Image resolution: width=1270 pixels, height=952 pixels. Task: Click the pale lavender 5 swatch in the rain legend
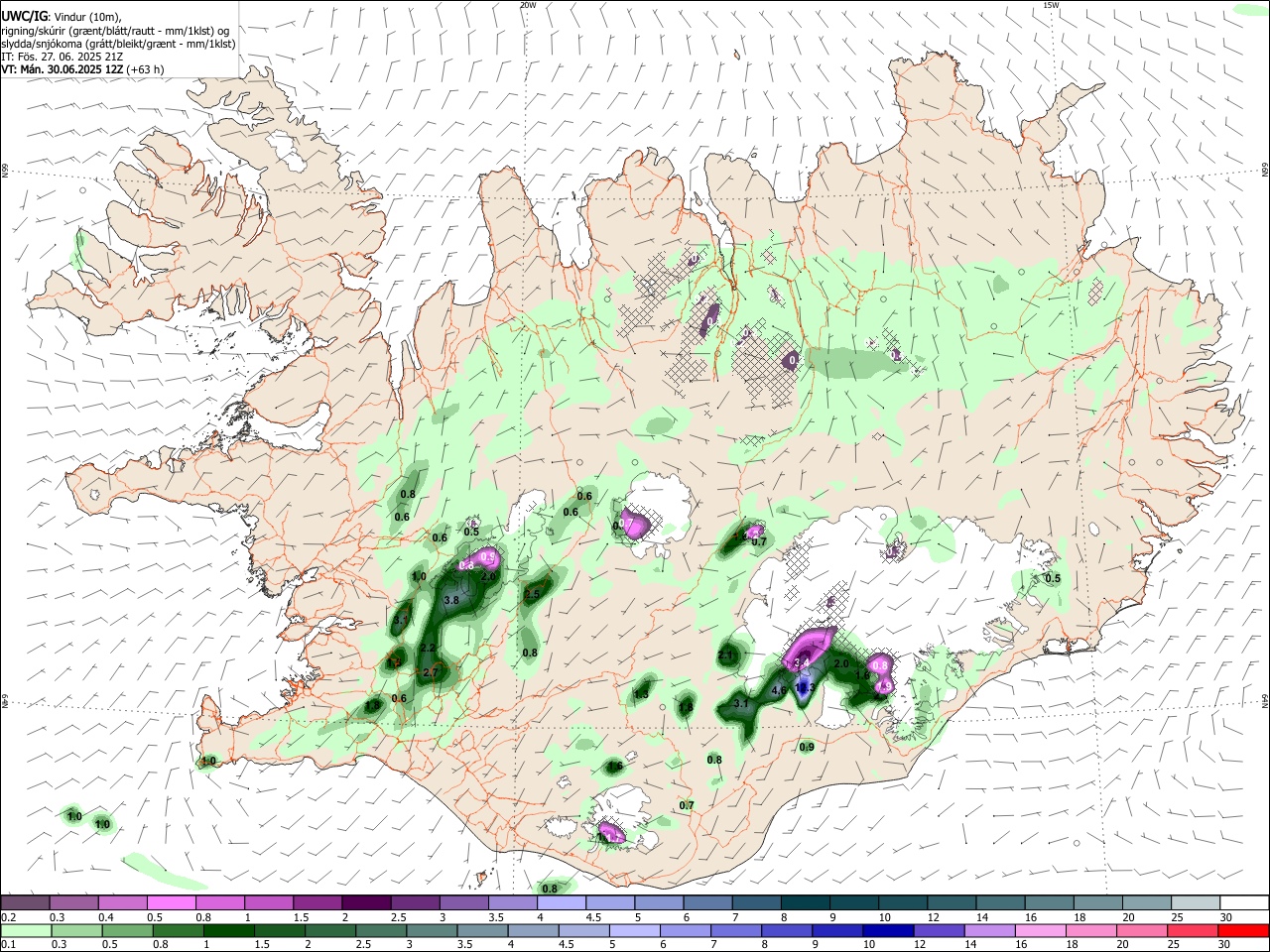point(635,930)
